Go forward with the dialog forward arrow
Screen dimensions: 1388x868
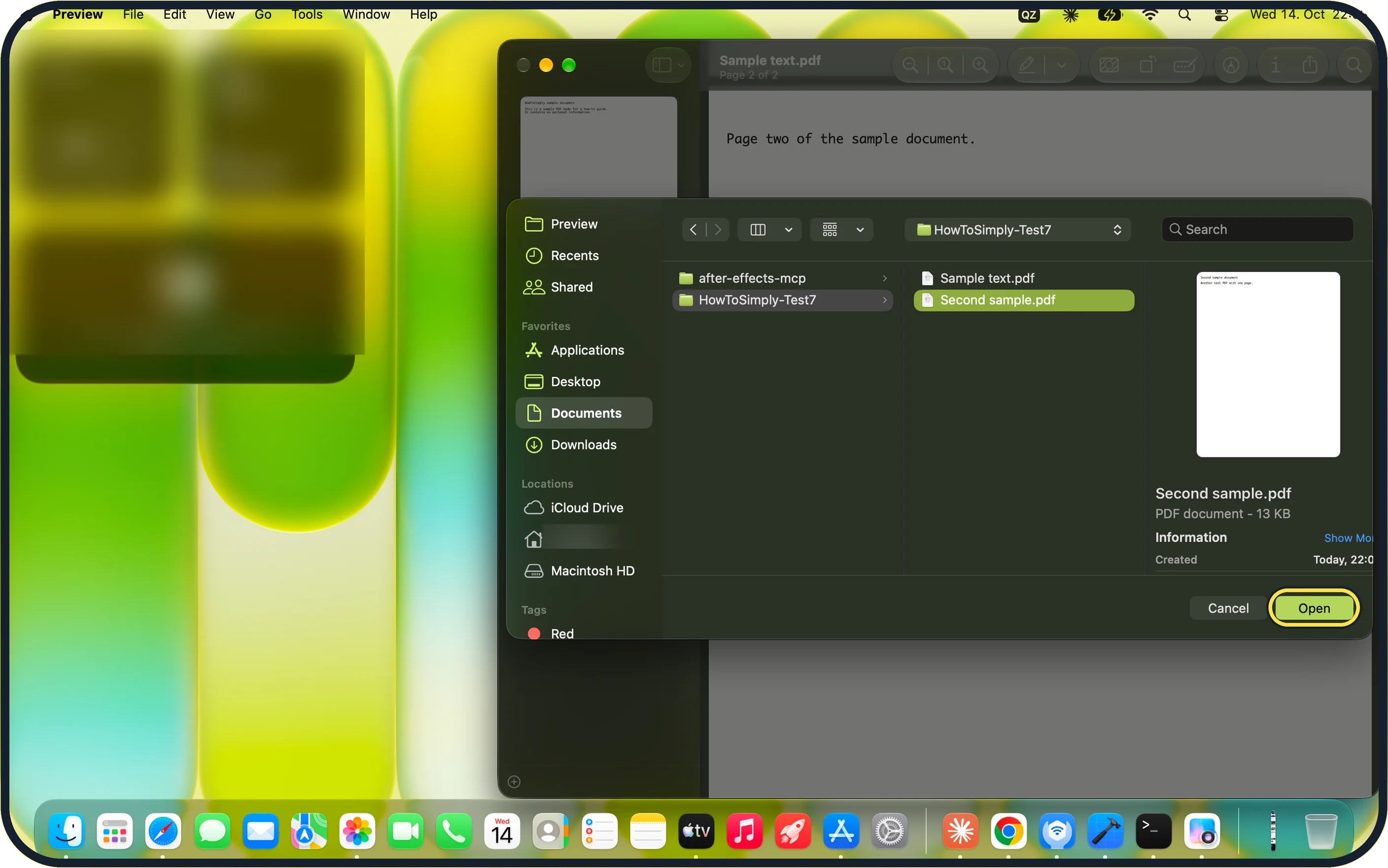(x=718, y=230)
